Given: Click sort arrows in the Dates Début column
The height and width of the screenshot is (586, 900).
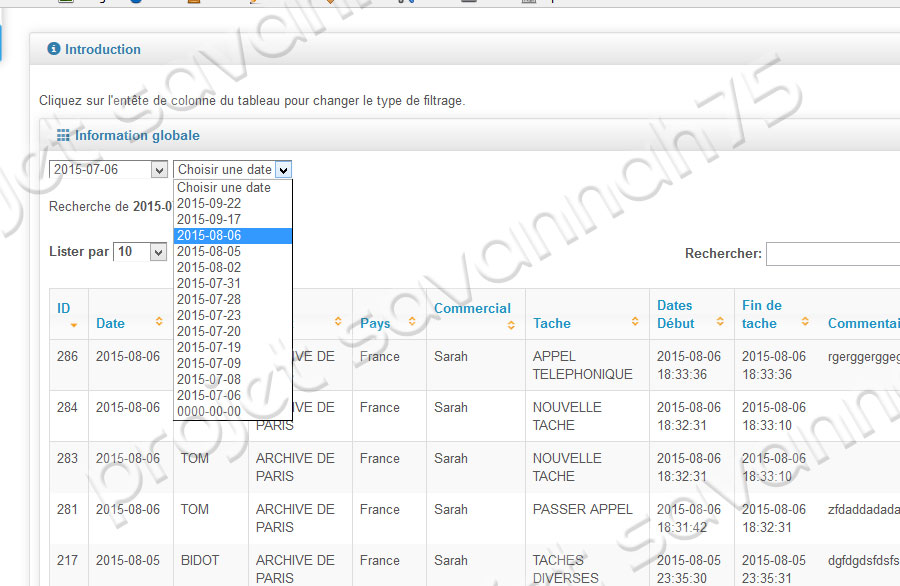Looking at the screenshot, I should [718, 322].
